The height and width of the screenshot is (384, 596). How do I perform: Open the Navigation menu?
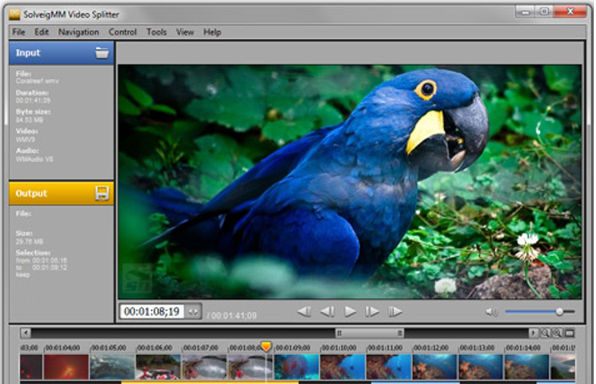tap(78, 32)
